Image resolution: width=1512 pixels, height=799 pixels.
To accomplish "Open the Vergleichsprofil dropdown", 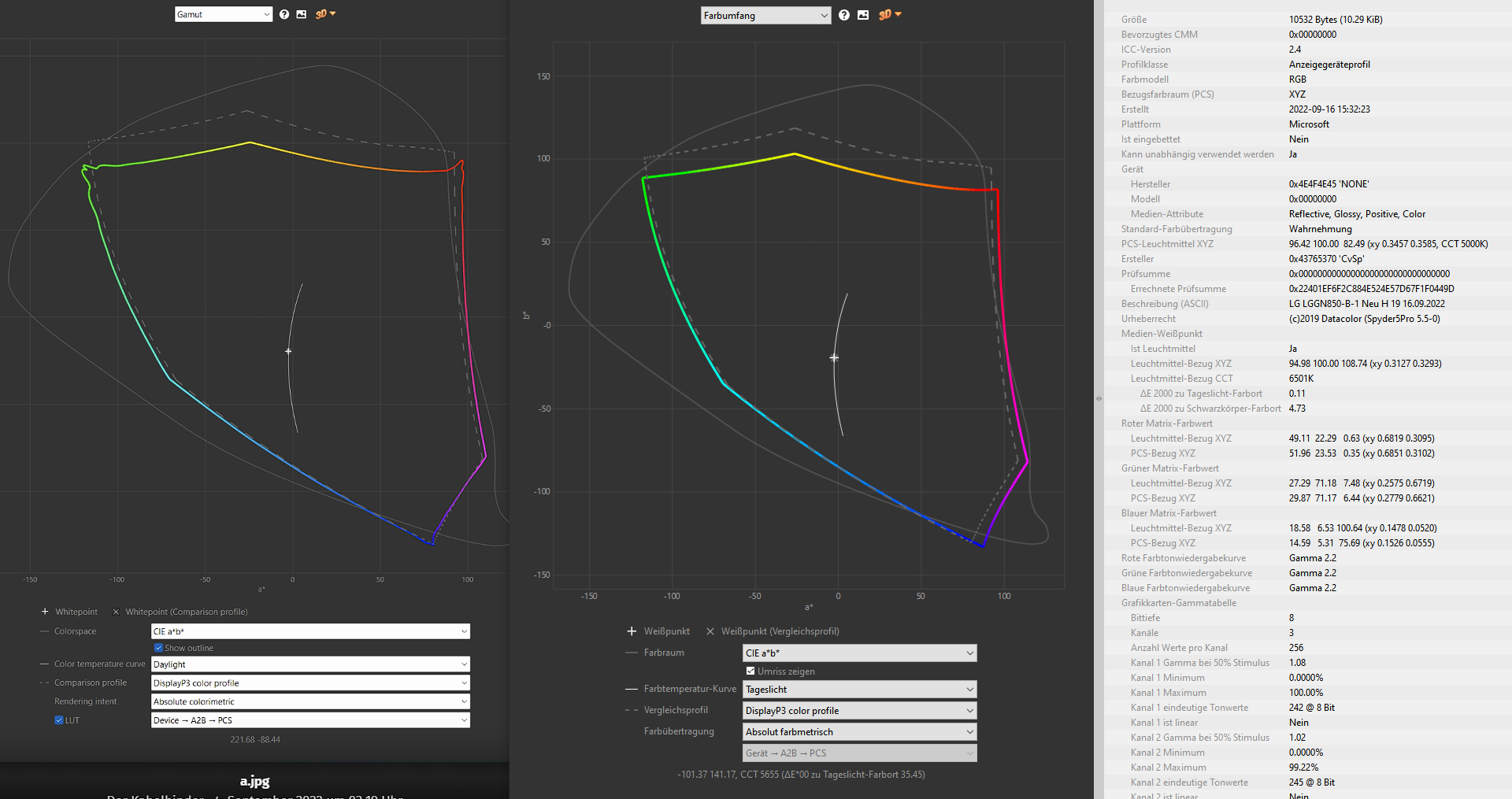I will [859, 711].
